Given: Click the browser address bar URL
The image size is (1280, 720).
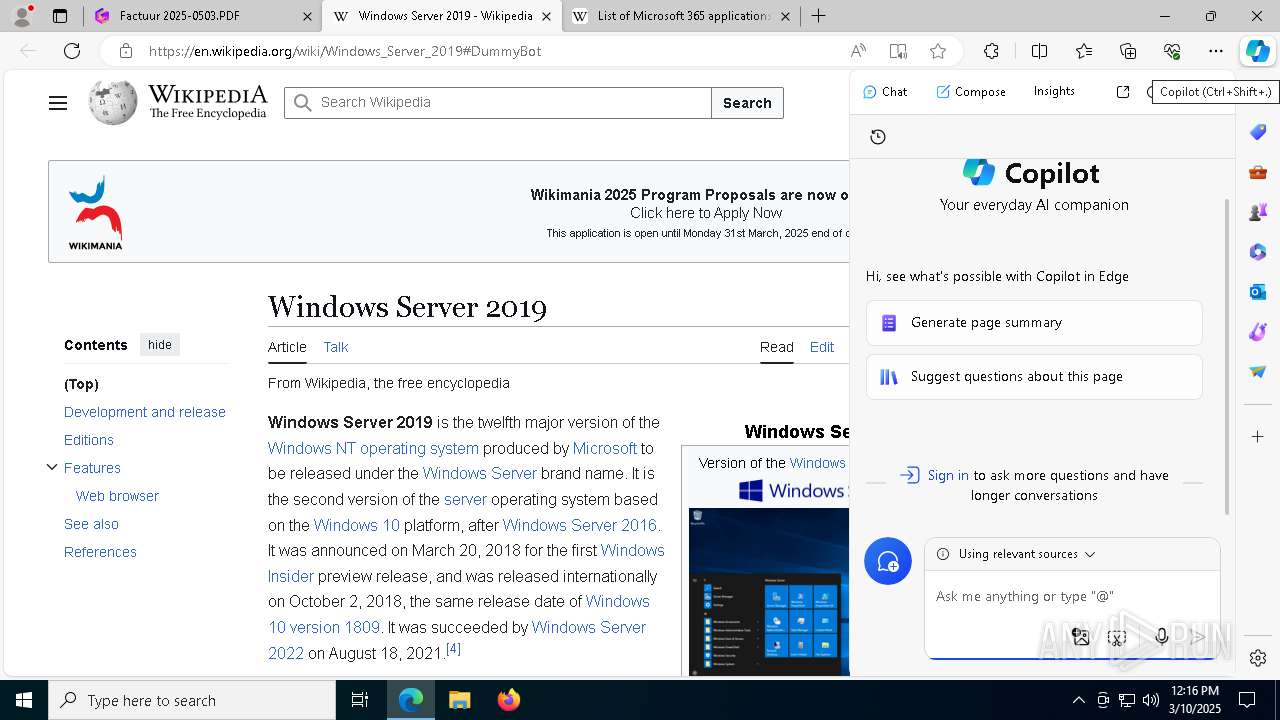Looking at the screenshot, I should pyautogui.click(x=345, y=51).
